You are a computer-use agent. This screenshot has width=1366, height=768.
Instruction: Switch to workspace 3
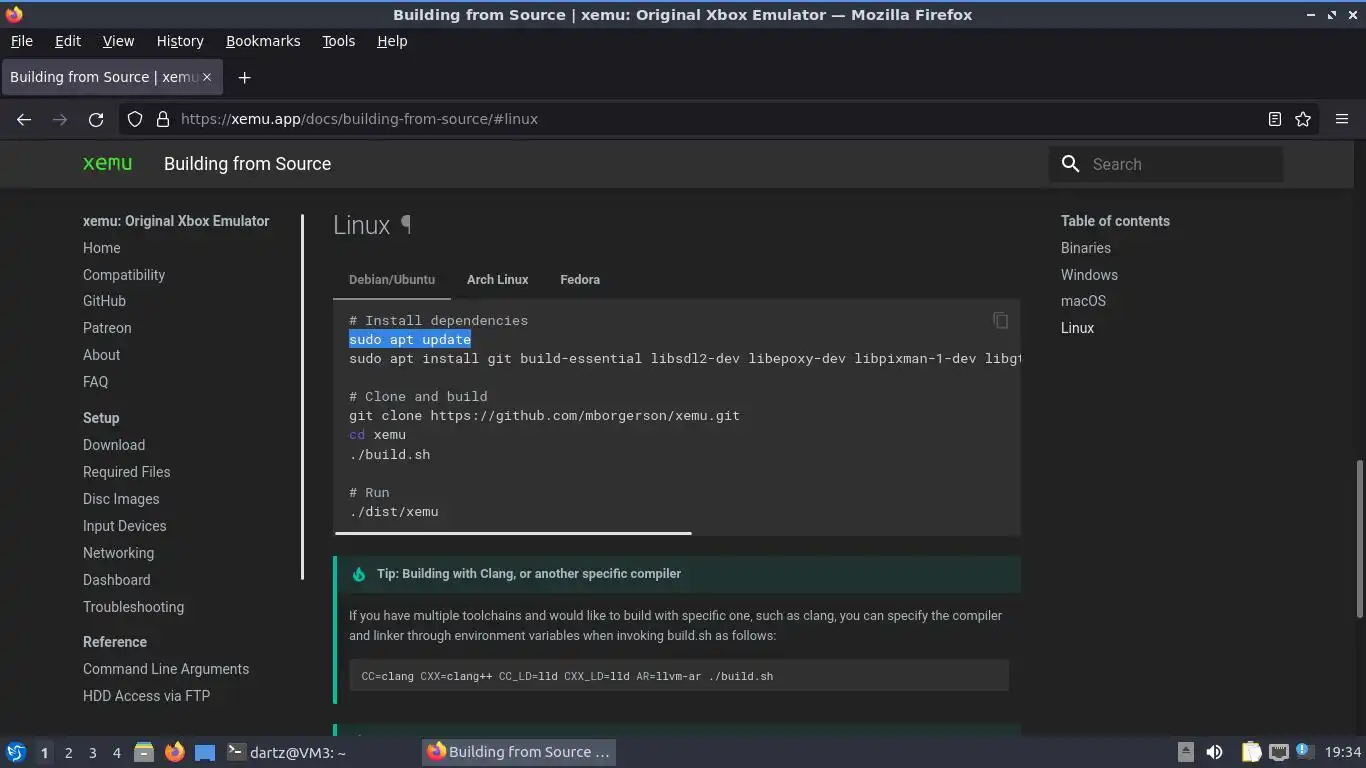(x=92, y=752)
